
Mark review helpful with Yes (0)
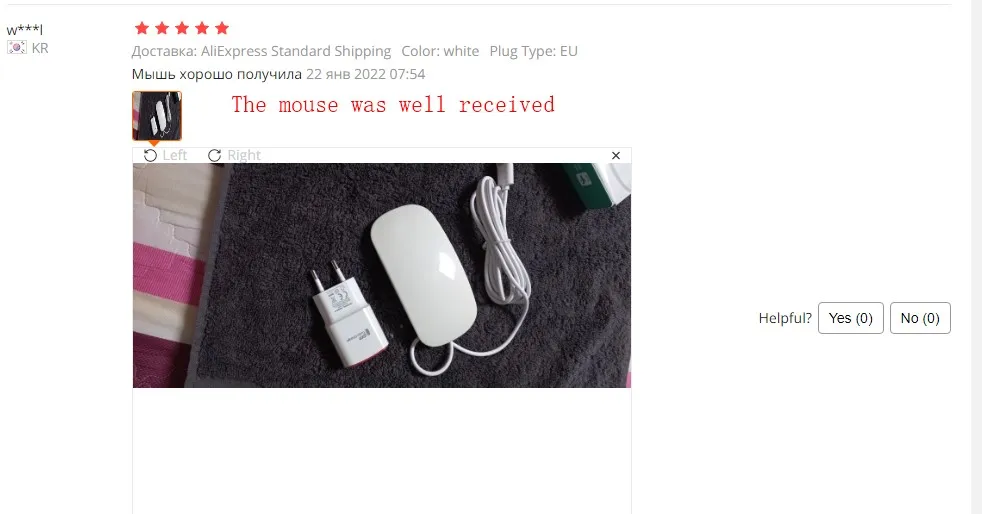point(850,318)
